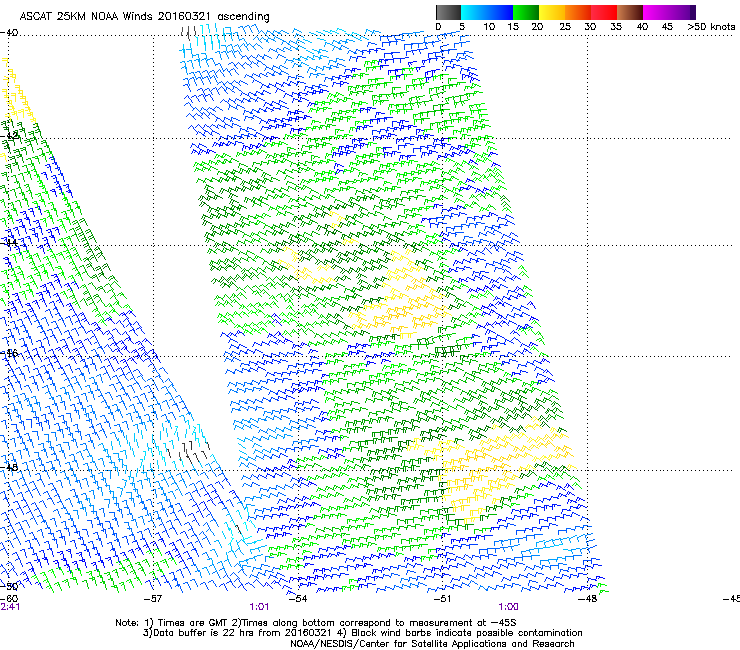The height and width of the screenshot is (650, 740).
Task: Click the cyan-blue 5-15 knots legend segment
Action: [x=487, y=12]
